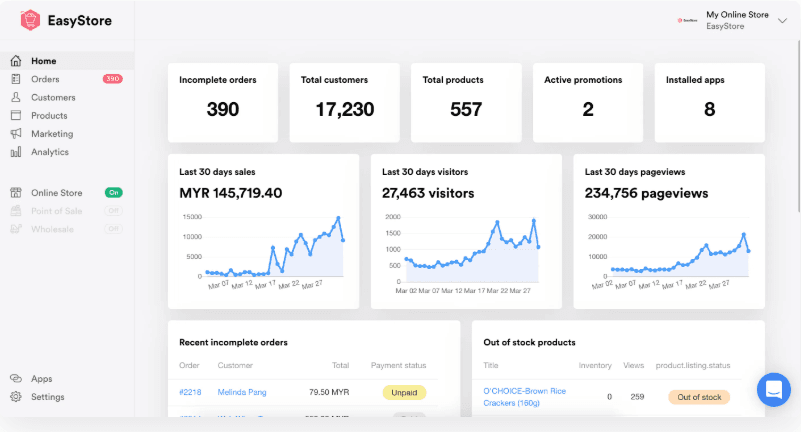801x432 pixels.
Task: Open Products in sidebar
Action: [67, 115]
